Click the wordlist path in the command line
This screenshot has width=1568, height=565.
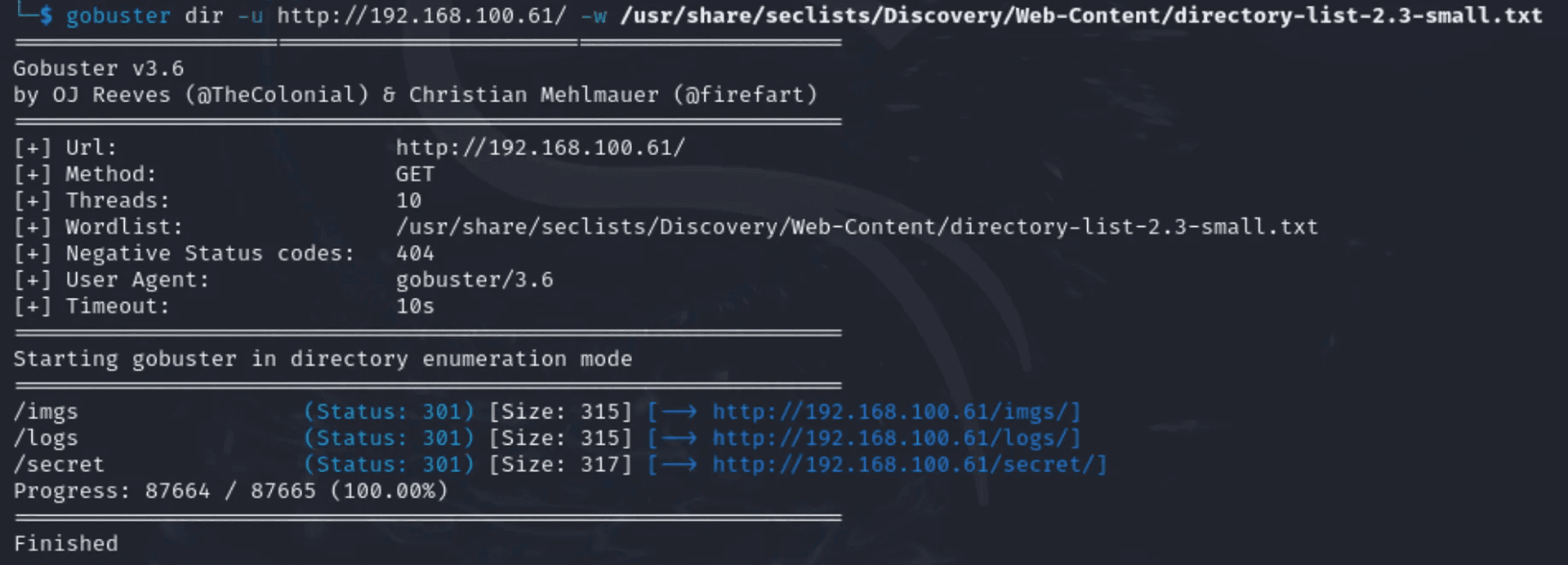1080,16
